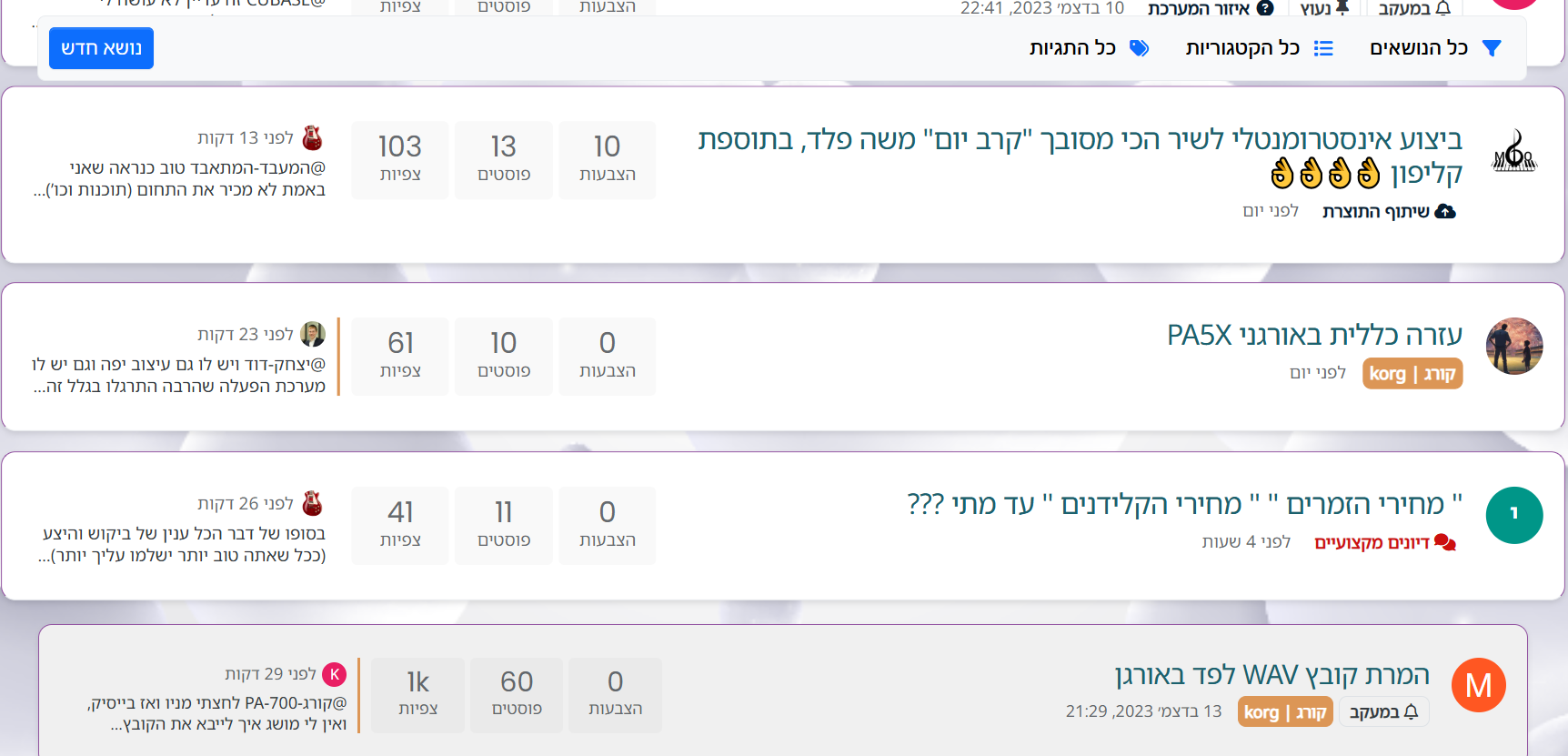Click the musical logo avatar of first topic

1514,152
